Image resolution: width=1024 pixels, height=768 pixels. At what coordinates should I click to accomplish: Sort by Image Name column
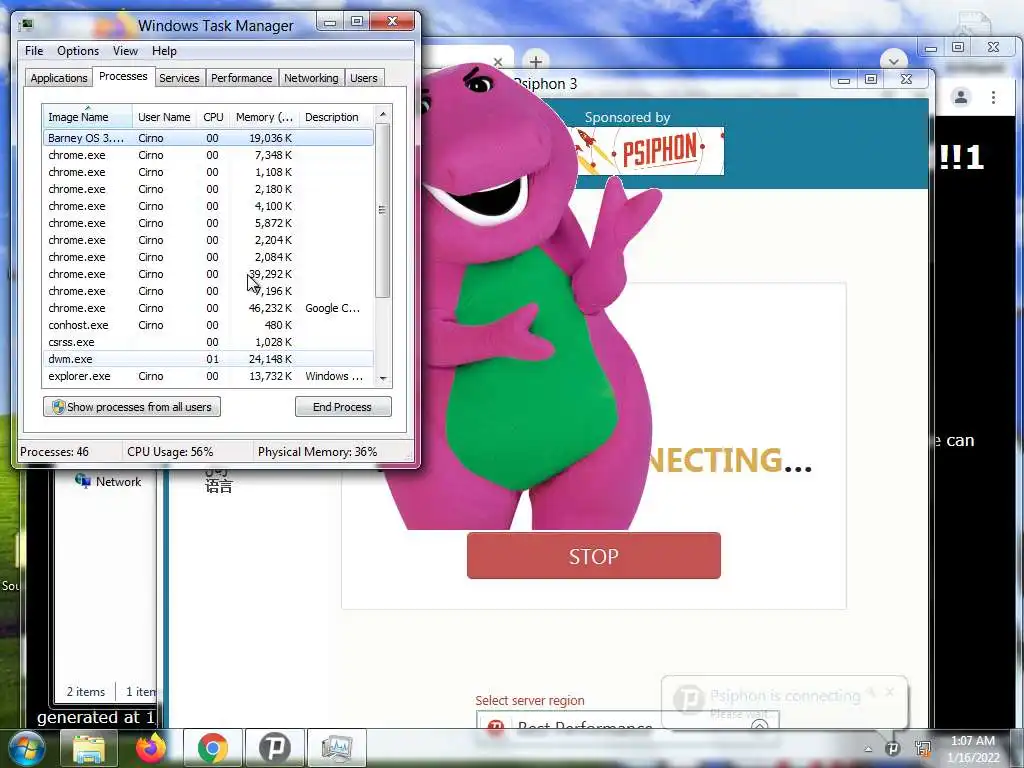(88, 117)
